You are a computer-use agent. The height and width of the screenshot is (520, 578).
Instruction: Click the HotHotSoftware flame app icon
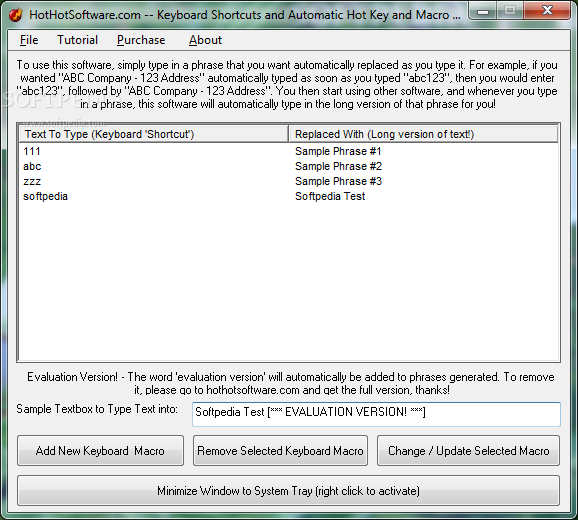15,15
